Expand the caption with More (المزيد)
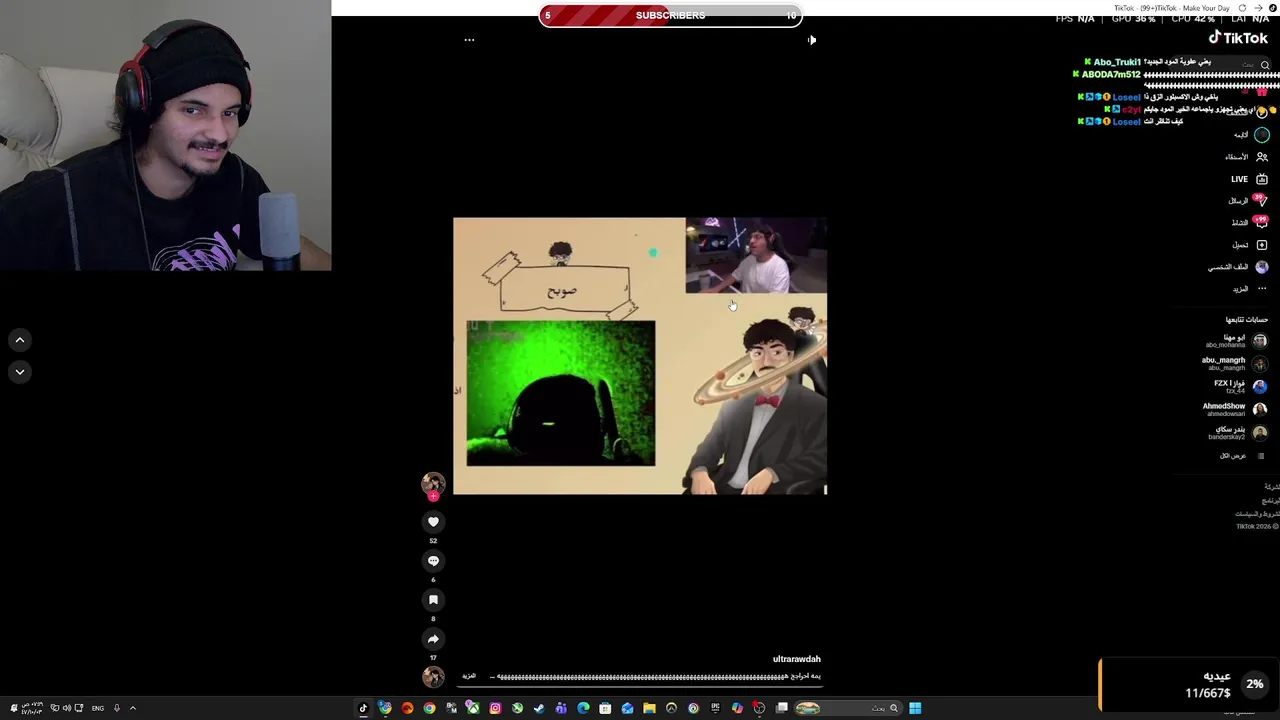The width and height of the screenshot is (1280, 720). pyautogui.click(x=469, y=677)
